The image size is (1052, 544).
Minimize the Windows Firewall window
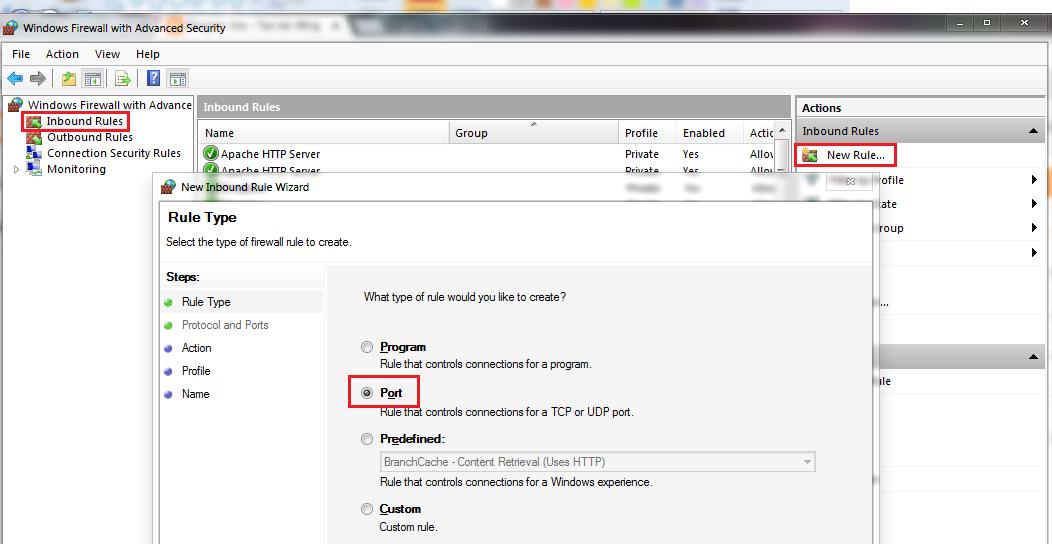pos(961,23)
